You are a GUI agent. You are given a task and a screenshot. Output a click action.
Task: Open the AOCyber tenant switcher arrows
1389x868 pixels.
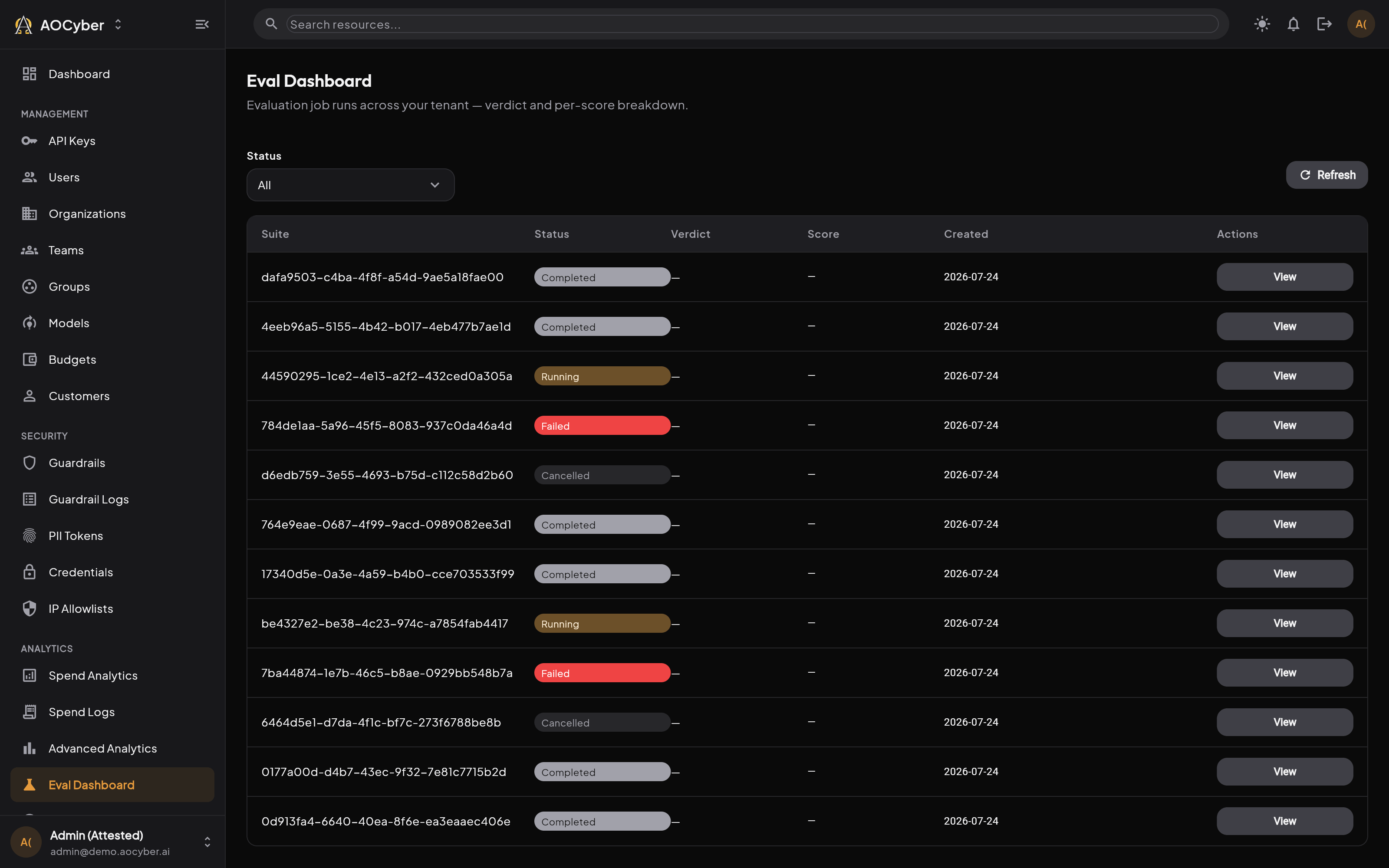point(118,25)
